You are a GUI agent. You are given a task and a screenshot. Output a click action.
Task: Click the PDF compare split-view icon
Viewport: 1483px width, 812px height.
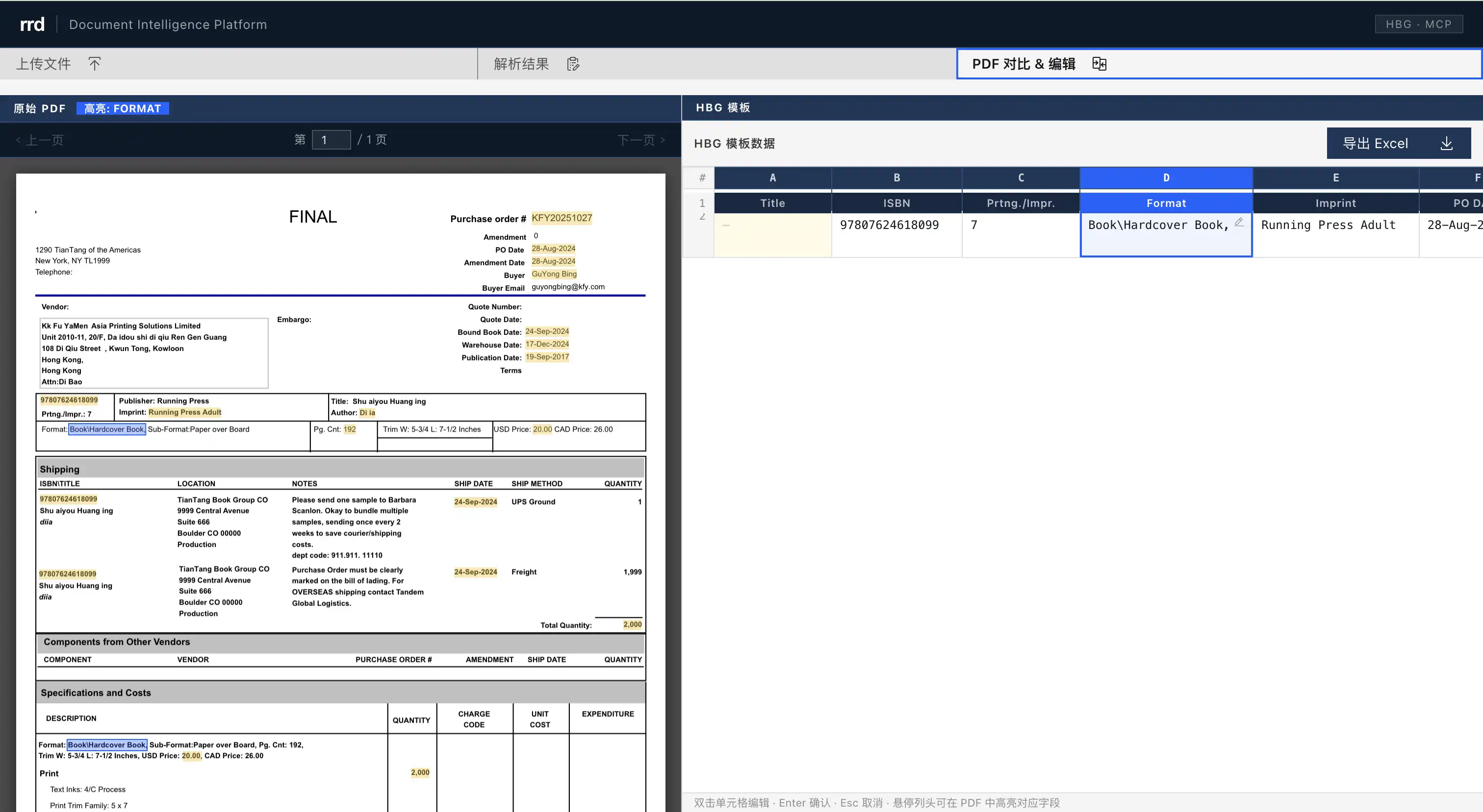[1099, 64]
